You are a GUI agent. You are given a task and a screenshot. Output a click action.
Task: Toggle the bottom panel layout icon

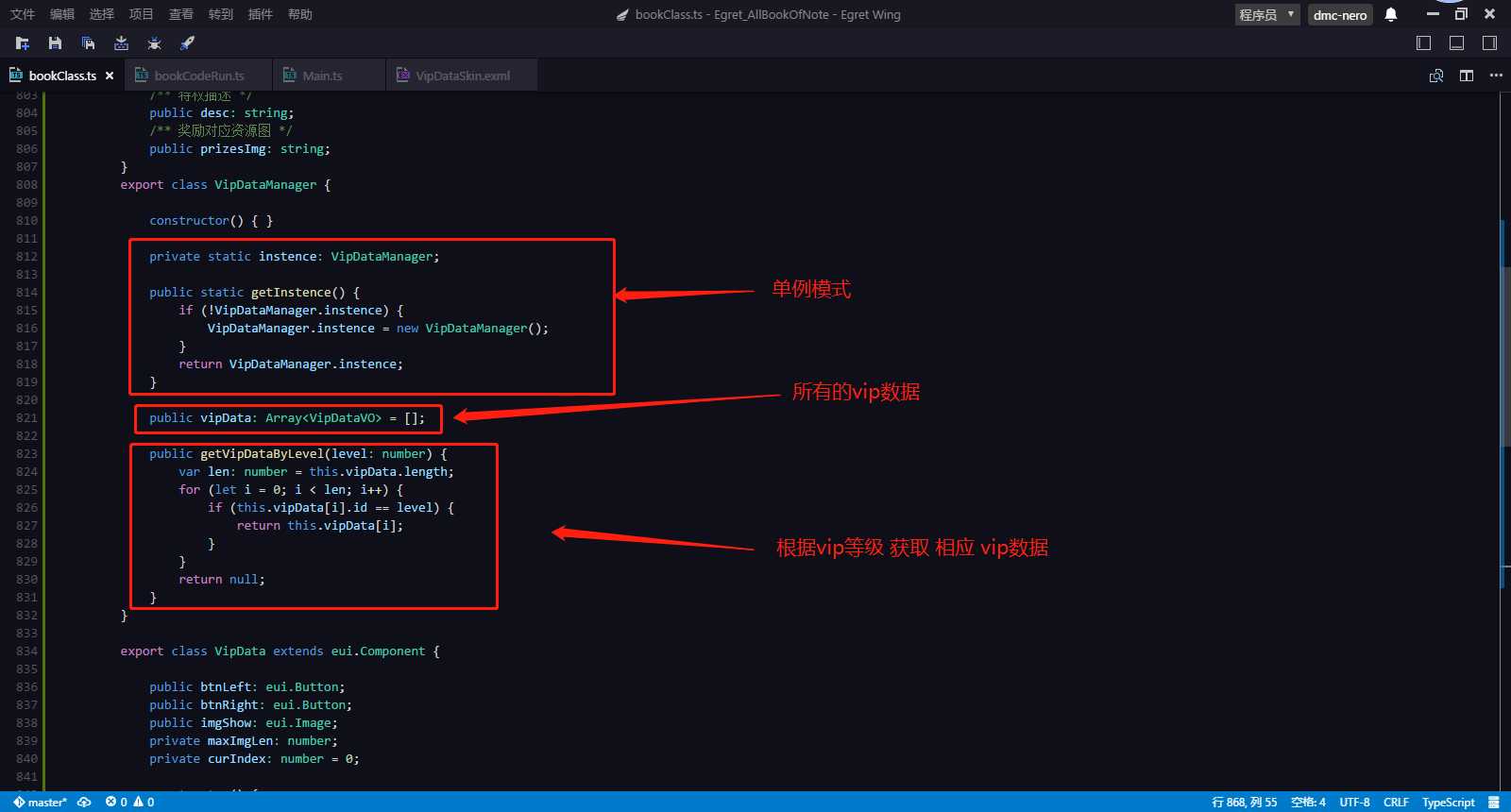1457,42
